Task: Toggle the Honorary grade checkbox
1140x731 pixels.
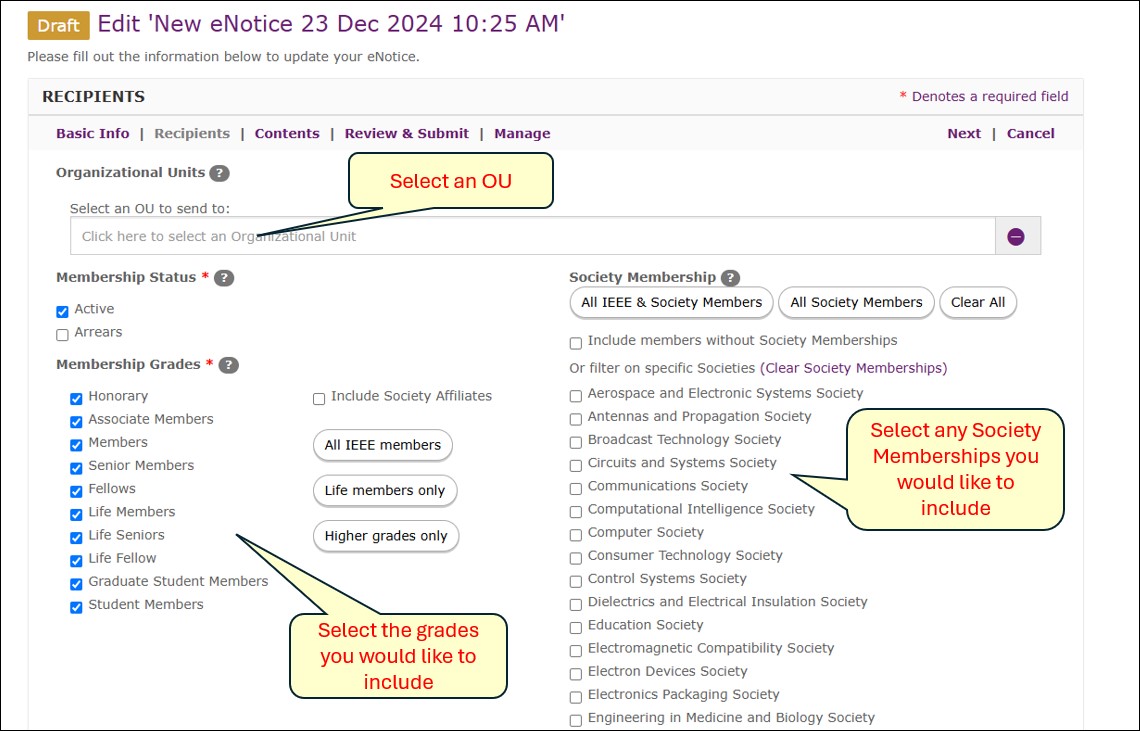Action: [x=76, y=399]
